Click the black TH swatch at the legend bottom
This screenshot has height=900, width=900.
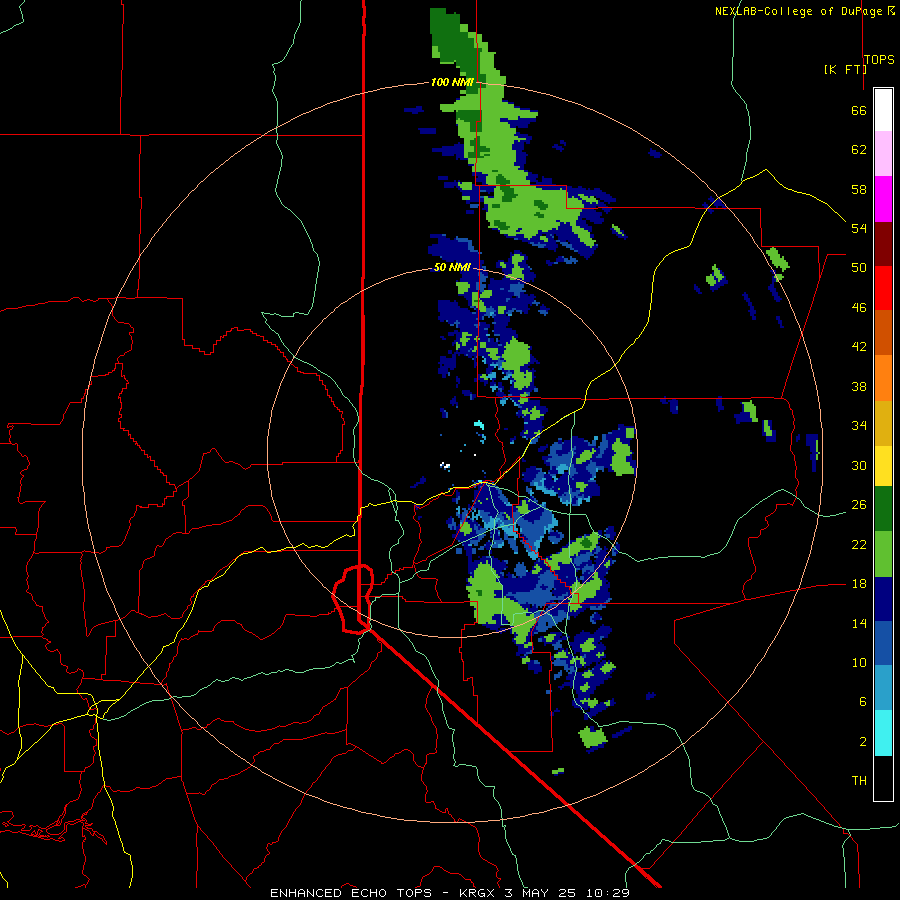pos(883,778)
